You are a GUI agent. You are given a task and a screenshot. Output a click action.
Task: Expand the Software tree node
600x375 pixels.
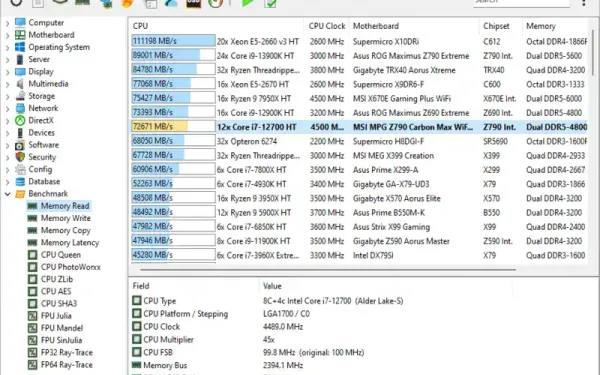click(7, 146)
